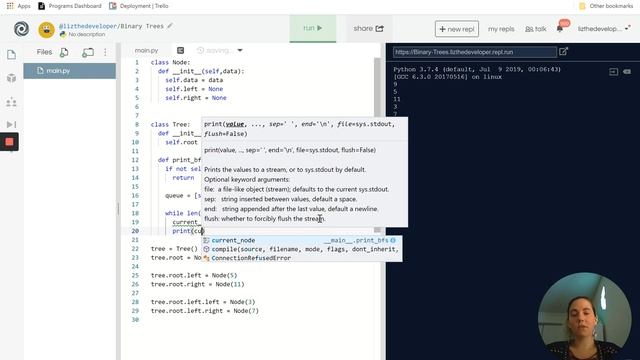Edit the repl name with the pencil icon
640x360 pixels.
click(x=170, y=26)
